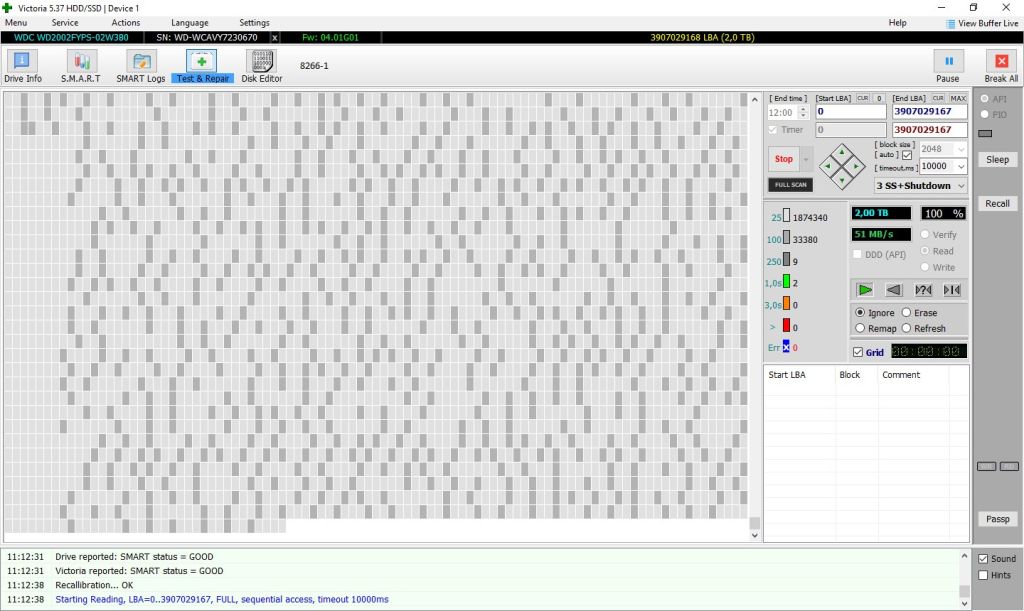Open the Settings menu

coord(254,23)
